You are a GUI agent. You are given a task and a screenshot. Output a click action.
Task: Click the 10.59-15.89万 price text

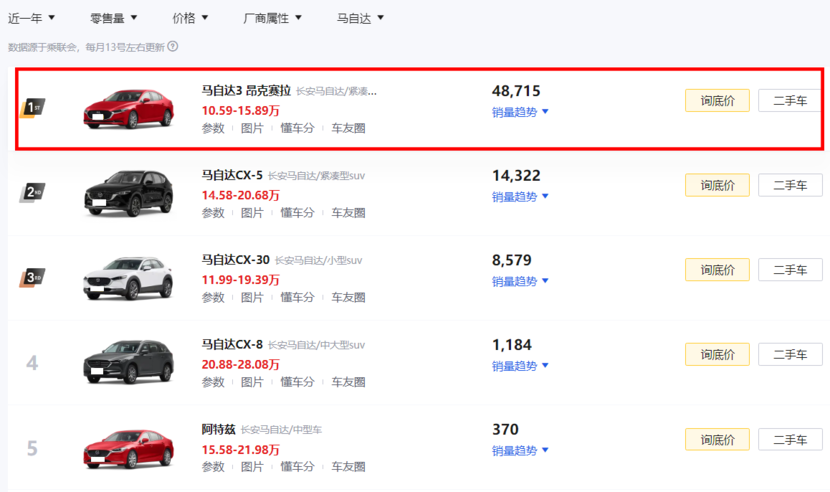tap(240, 111)
